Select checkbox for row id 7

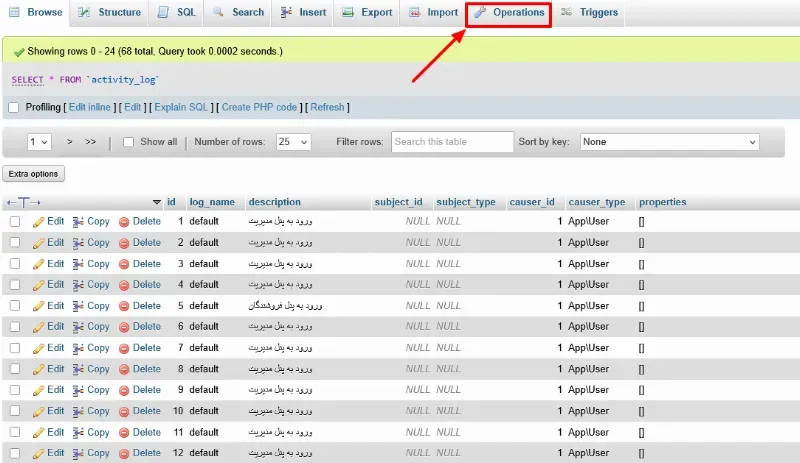[x=15, y=348]
